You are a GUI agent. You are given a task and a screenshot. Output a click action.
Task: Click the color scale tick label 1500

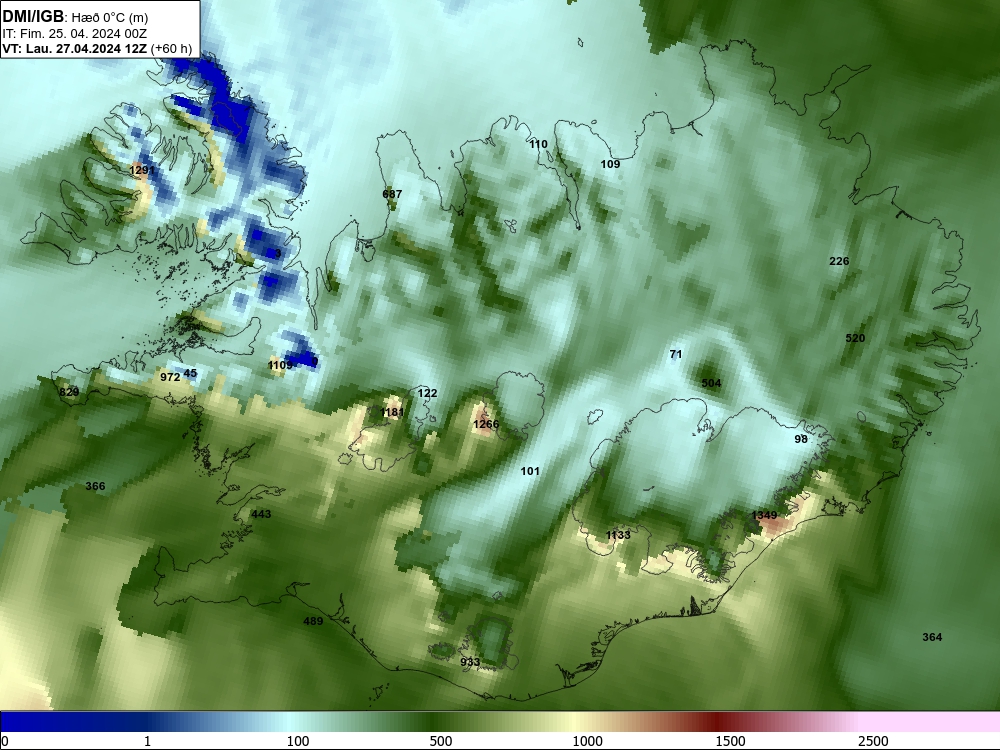[731, 741]
